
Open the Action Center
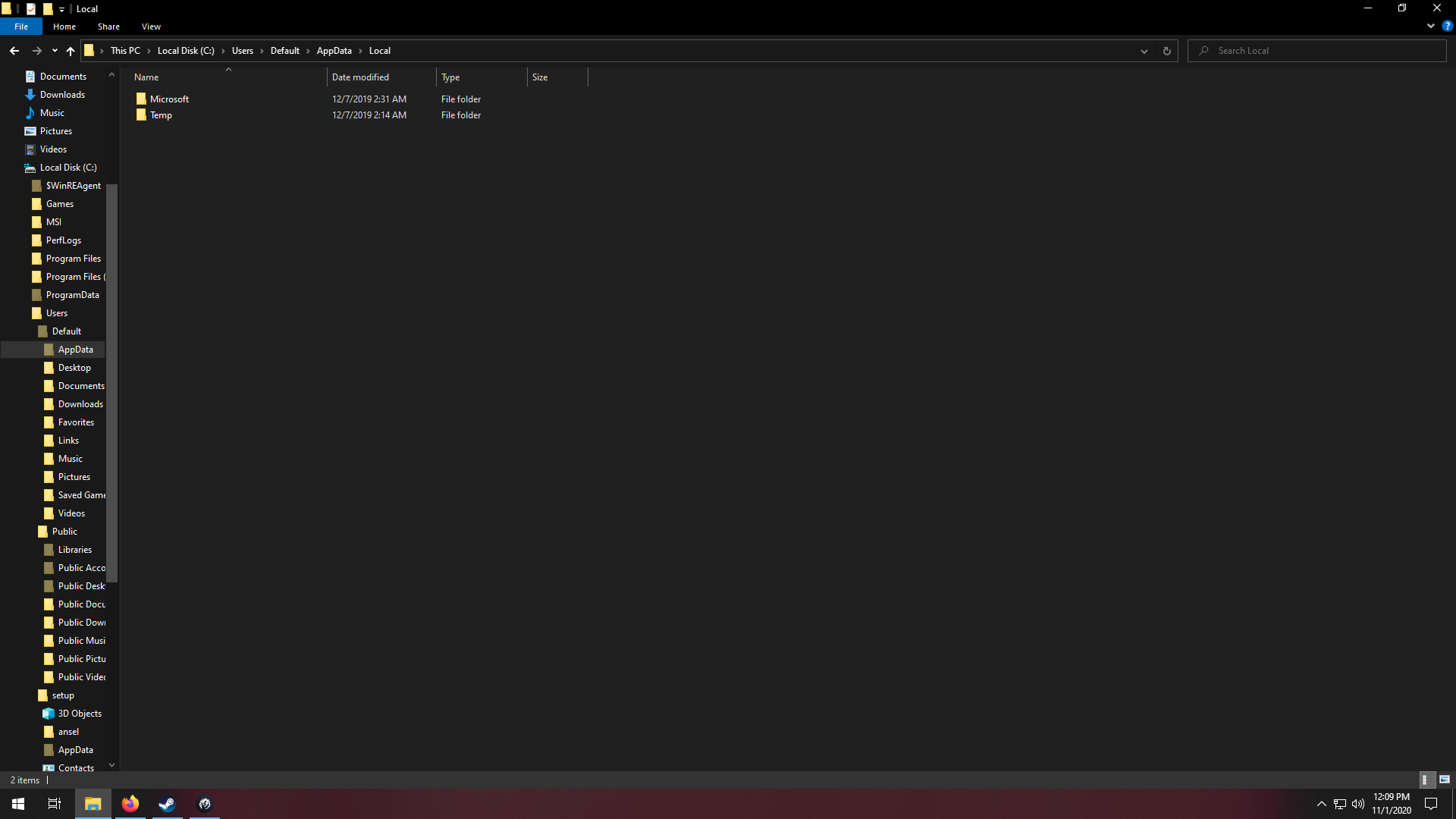click(x=1432, y=805)
